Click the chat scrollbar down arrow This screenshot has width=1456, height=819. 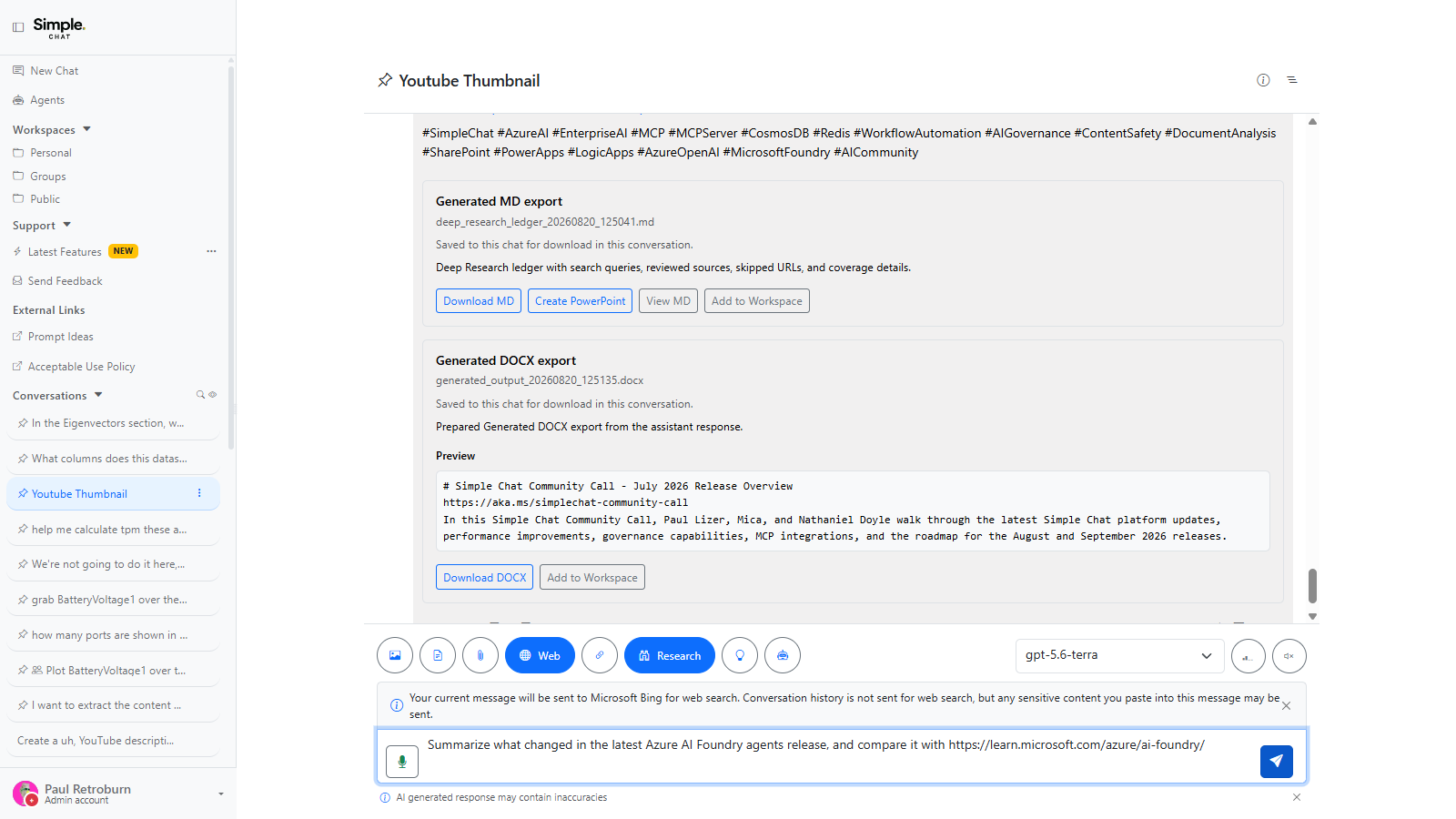pos(1312,616)
